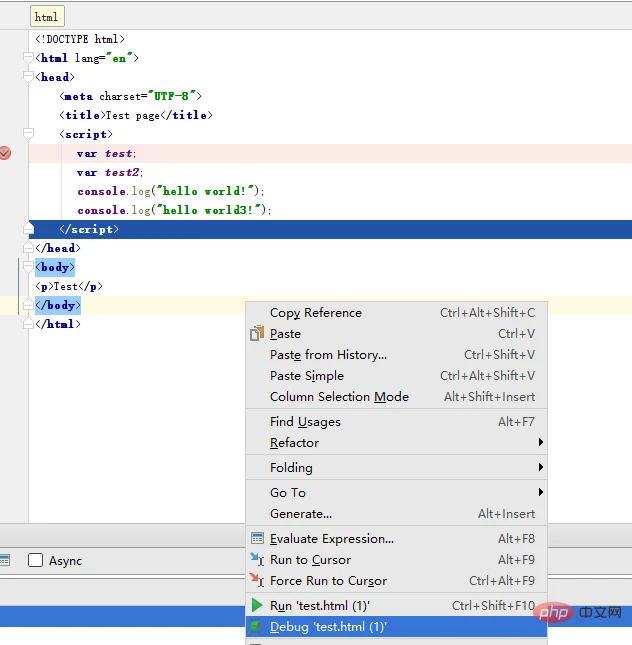Click the html breadcrumb label
This screenshot has width=632, height=645.
click(x=46, y=17)
